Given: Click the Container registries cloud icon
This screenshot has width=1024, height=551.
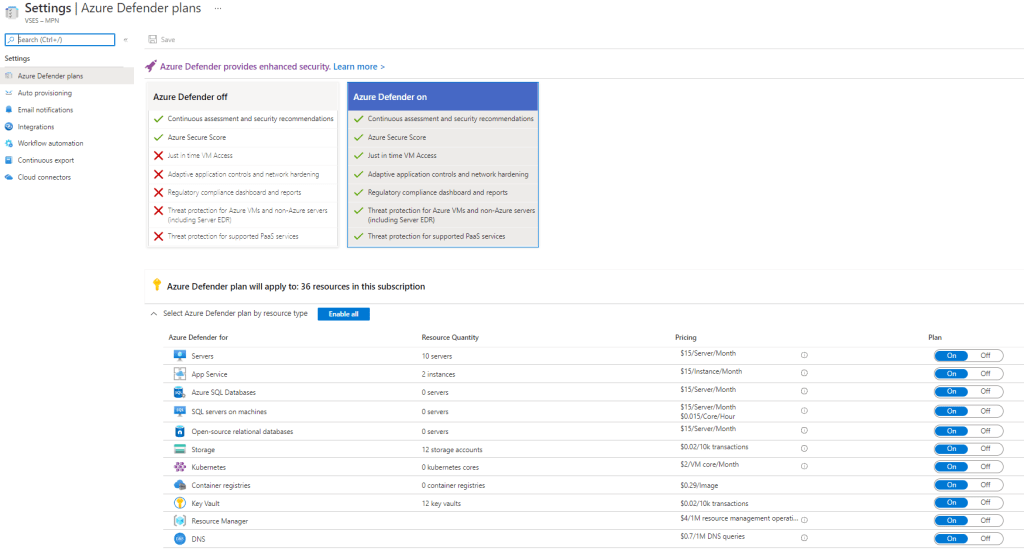Looking at the screenshot, I should pos(181,485).
